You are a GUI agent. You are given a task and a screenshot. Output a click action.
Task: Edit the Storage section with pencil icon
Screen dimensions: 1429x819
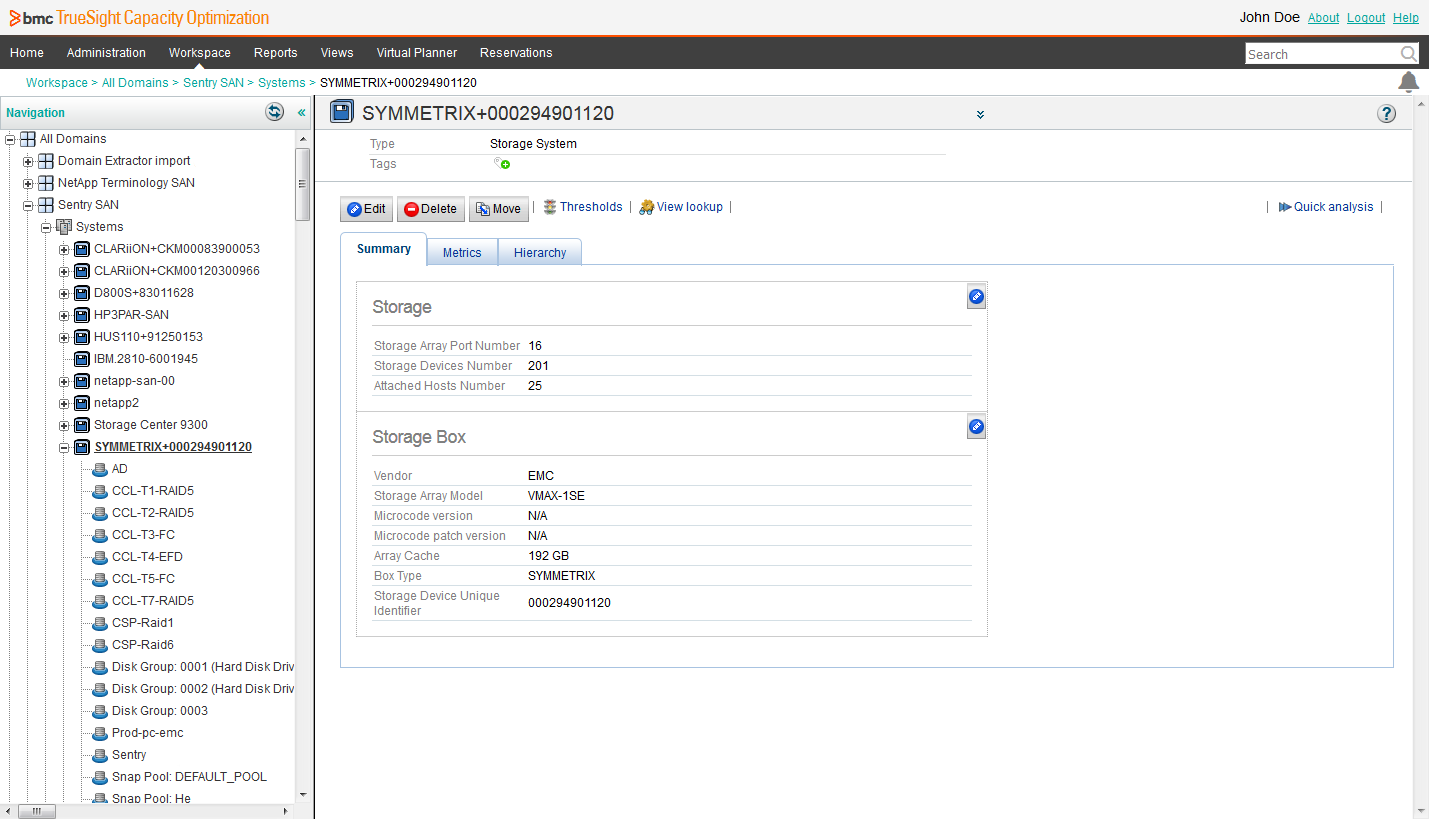[976, 297]
